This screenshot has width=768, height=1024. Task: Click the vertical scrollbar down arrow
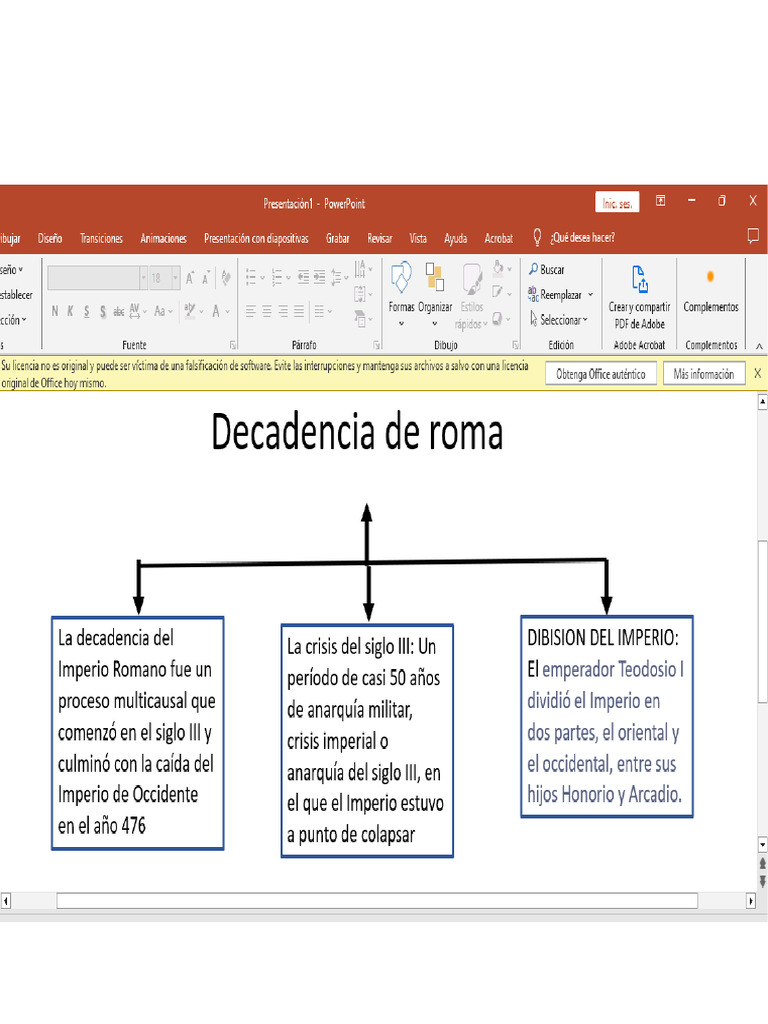[762, 844]
